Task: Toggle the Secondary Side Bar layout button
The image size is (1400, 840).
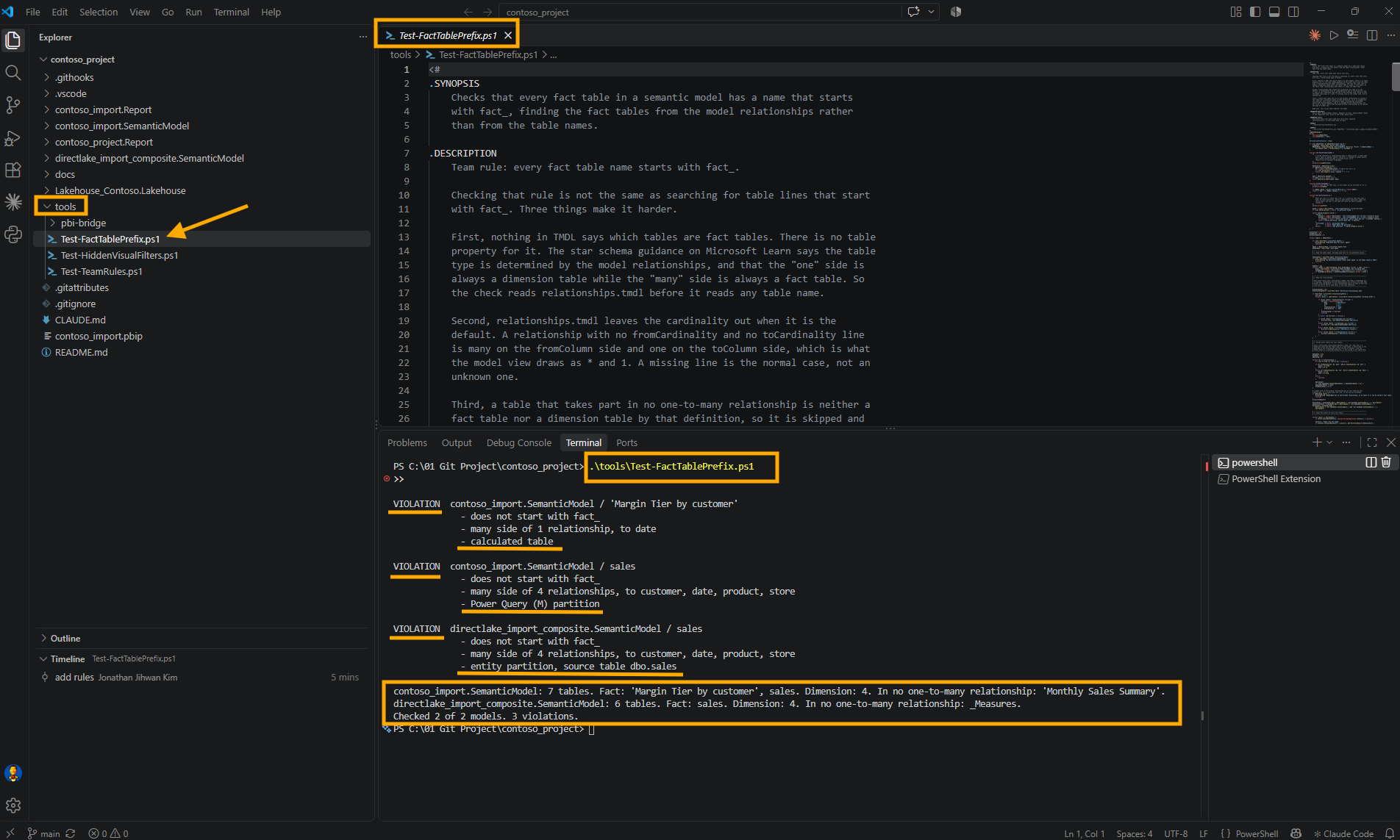Action: pyautogui.click(x=1293, y=12)
